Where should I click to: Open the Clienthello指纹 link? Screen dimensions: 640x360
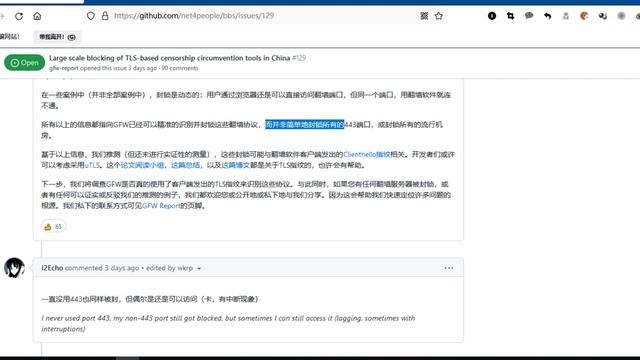point(367,154)
